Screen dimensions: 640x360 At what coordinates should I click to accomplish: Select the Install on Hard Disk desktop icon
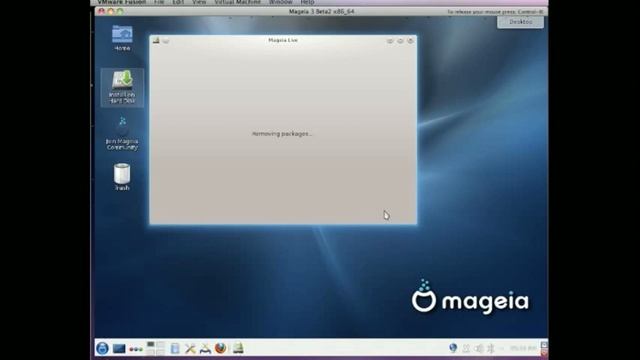point(122,87)
